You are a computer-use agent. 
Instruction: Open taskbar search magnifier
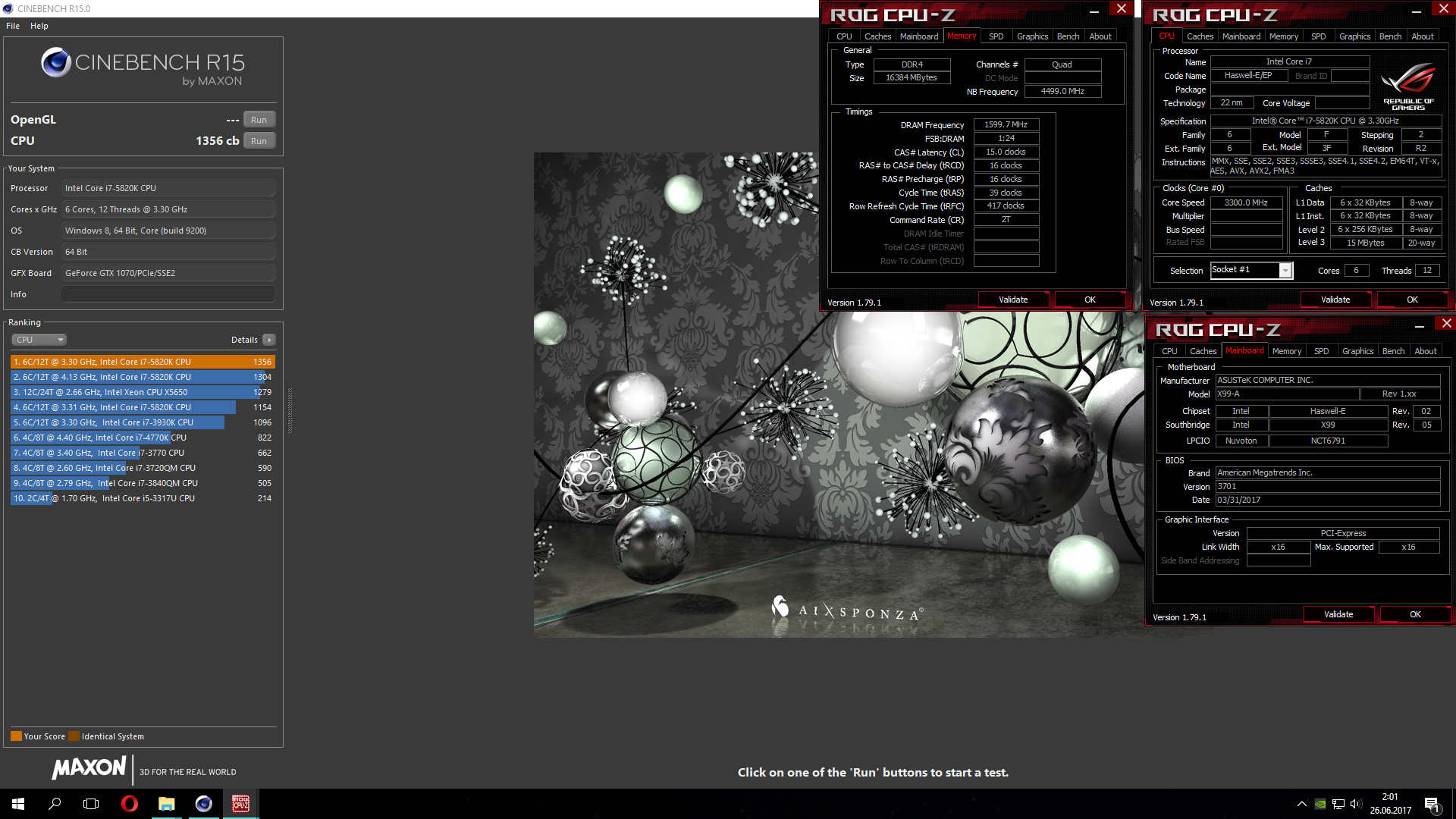coord(55,804)
